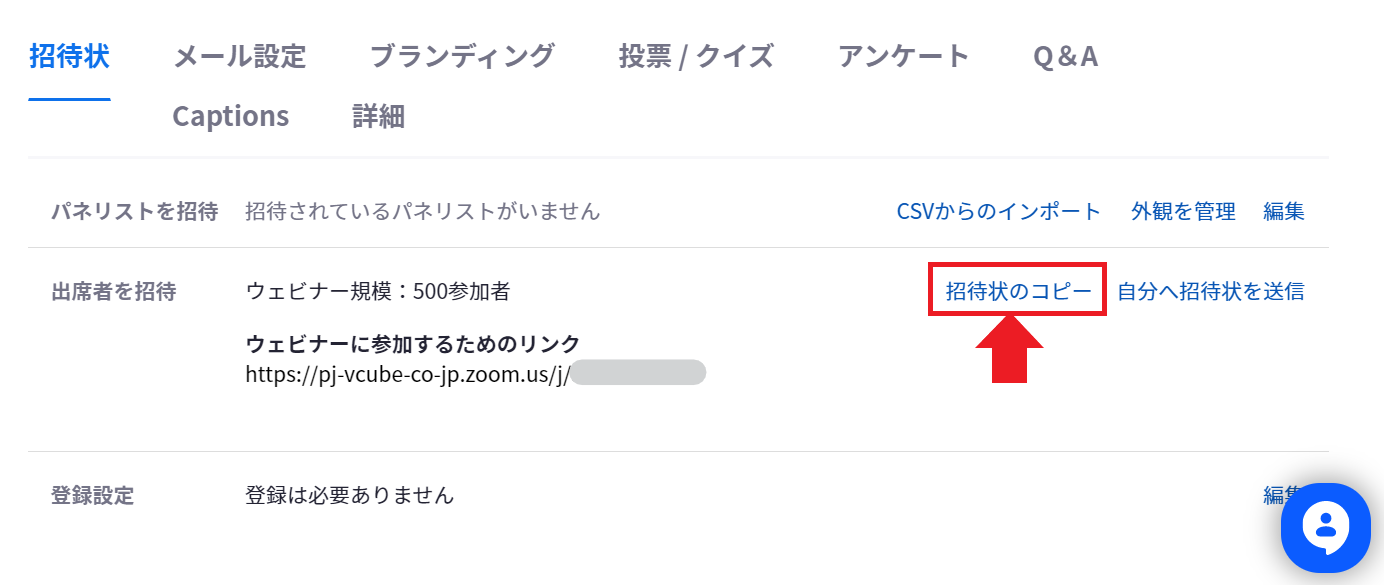1384x585 pixels.
Task: Switch to the 招待状 tab
Action: coord(69,56)
